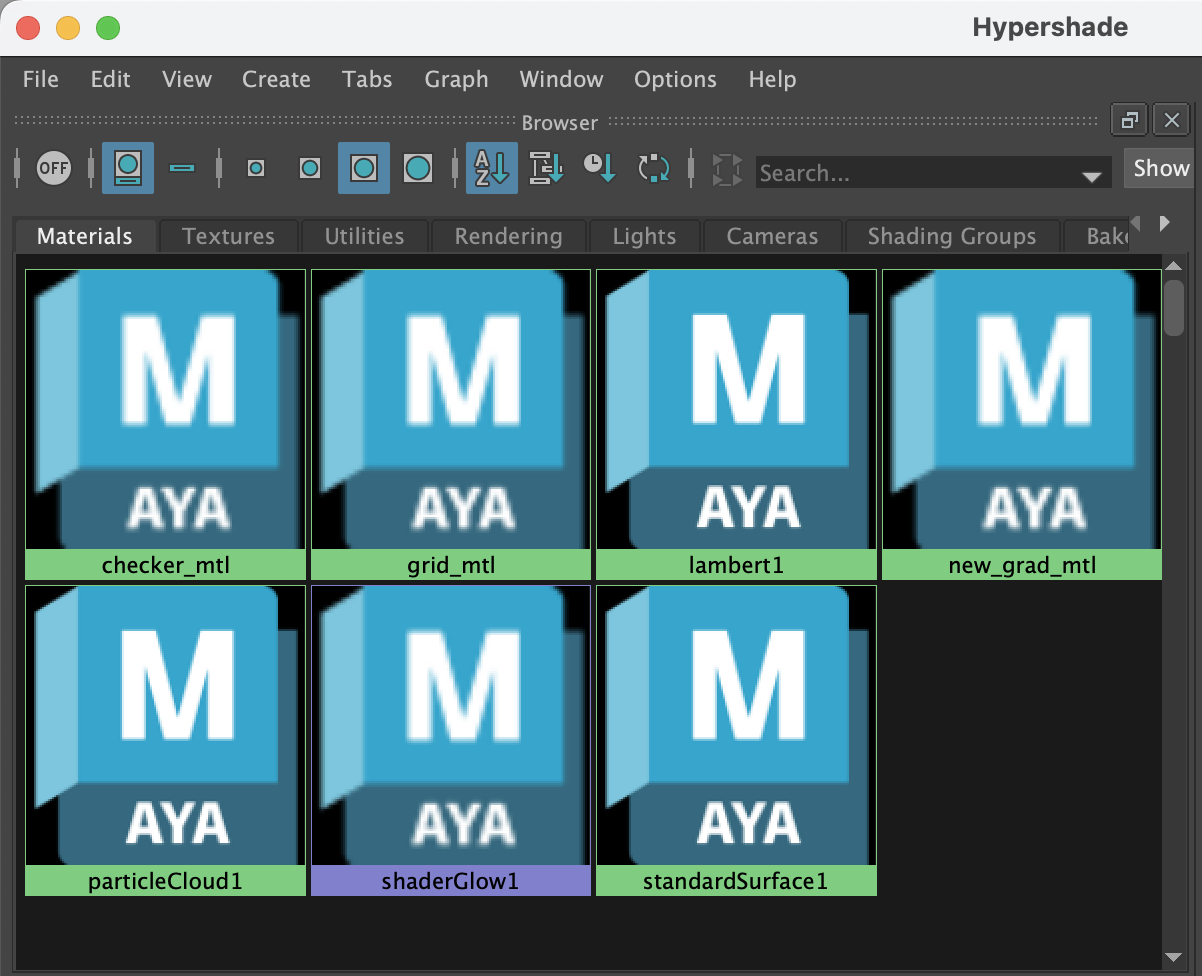1202x976 pixels.
Task: Open the Options menu
Action: (x=675, y=79)
